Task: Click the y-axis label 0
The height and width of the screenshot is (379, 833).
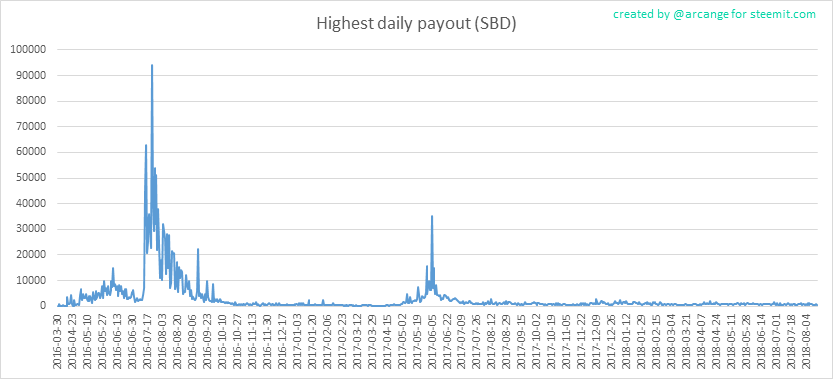Action: [x=45, y=306]
